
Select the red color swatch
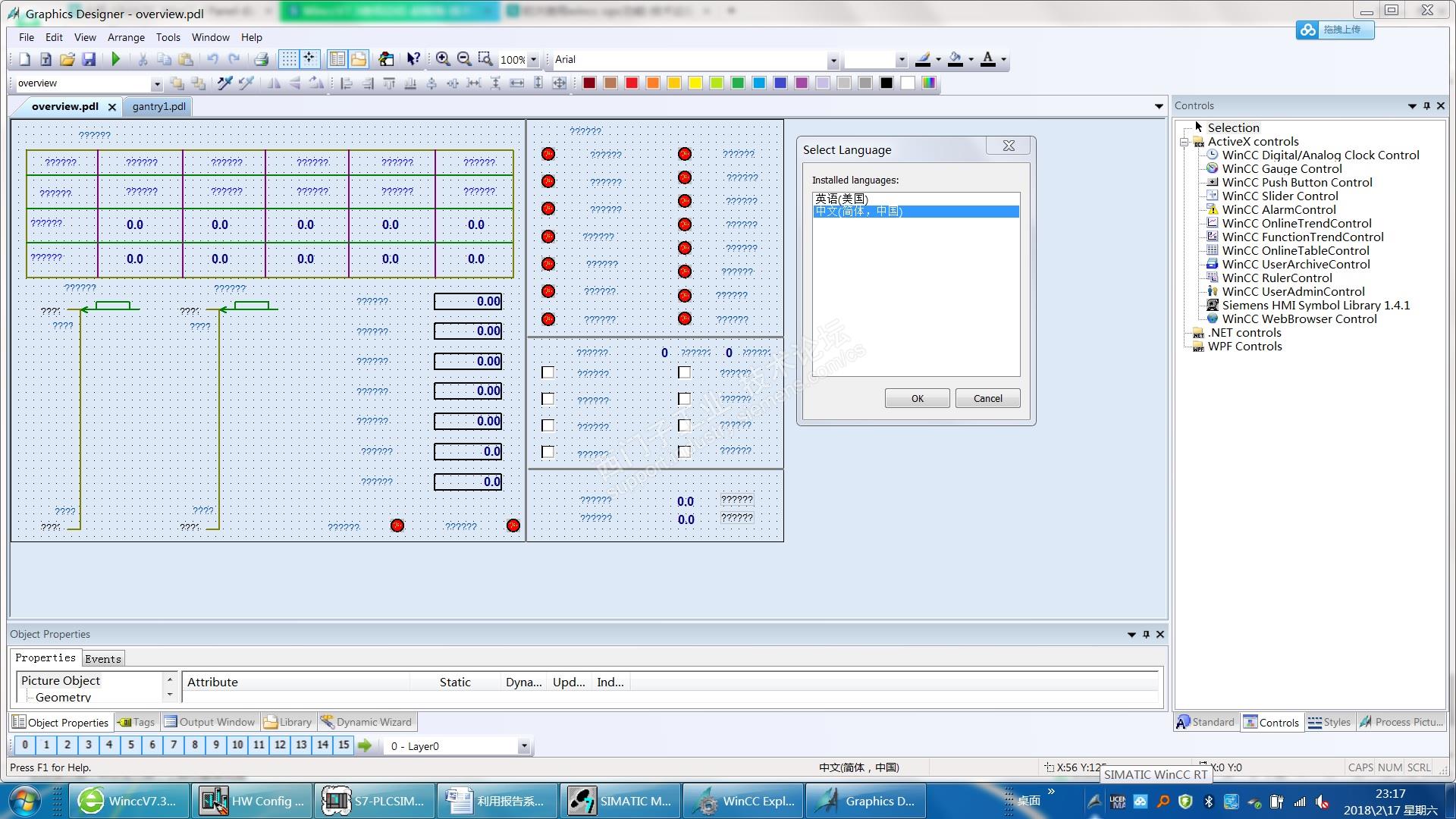[632, 83]
